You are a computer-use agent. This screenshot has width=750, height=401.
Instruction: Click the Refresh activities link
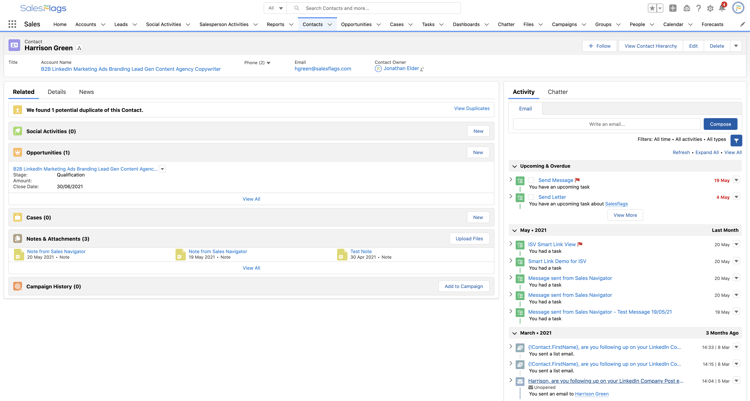tap(681, 152)
